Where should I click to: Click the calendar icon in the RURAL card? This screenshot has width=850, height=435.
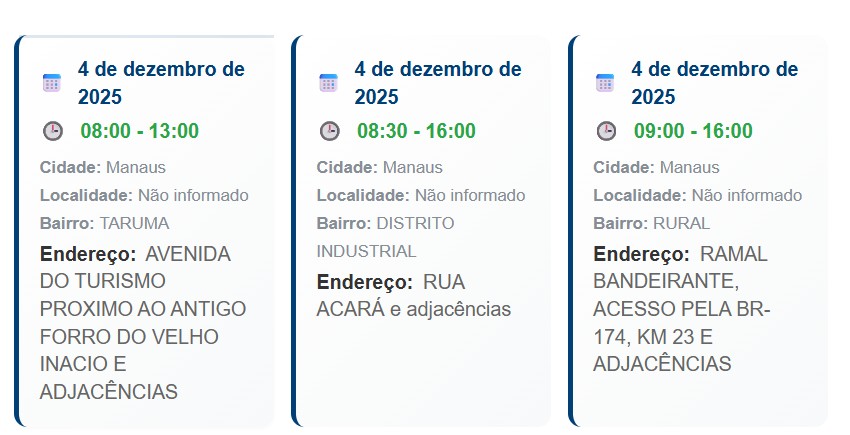point(605,83)
